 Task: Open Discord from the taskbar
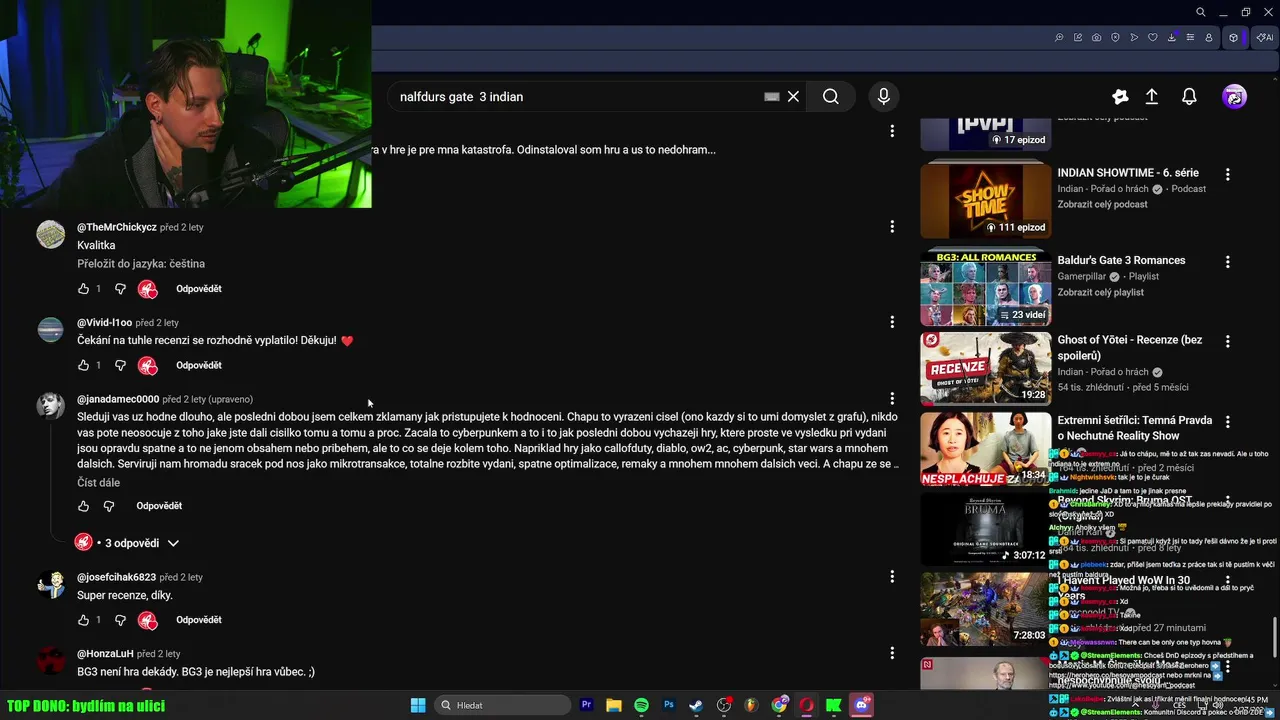(x=861, y=705)
